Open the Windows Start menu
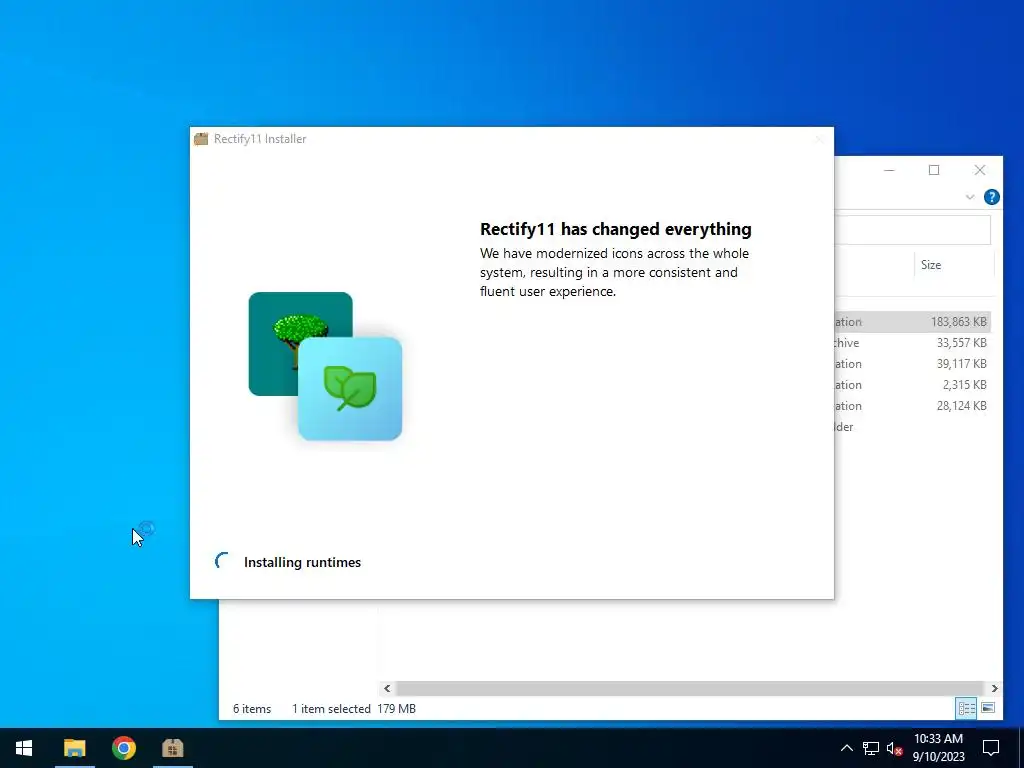Screen dimensions: 1024x768 point(24,748)
